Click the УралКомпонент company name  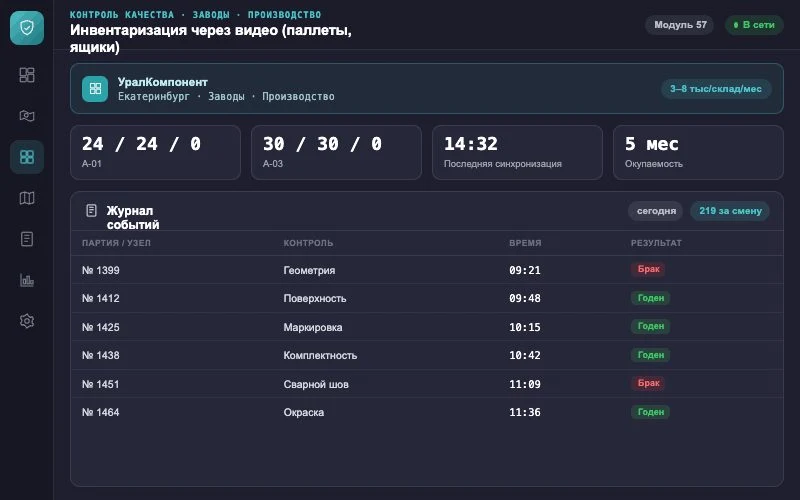162,82
